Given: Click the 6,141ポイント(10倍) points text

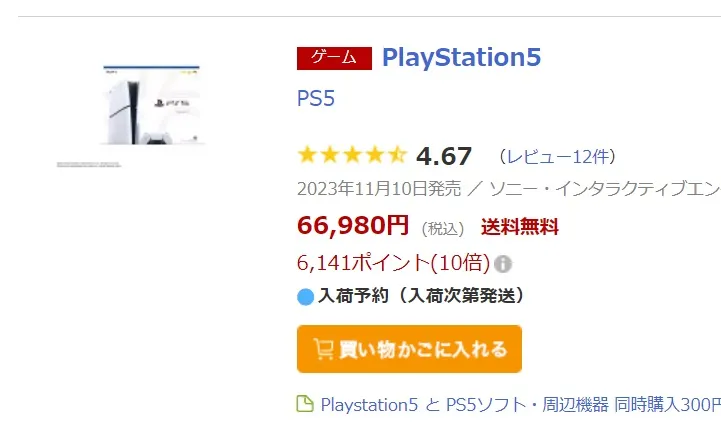Looking at the screenshot, I should (x=393, y=263).
